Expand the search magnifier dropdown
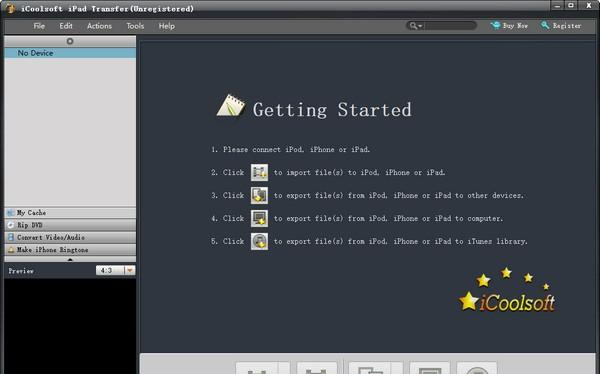 (416, 26)
